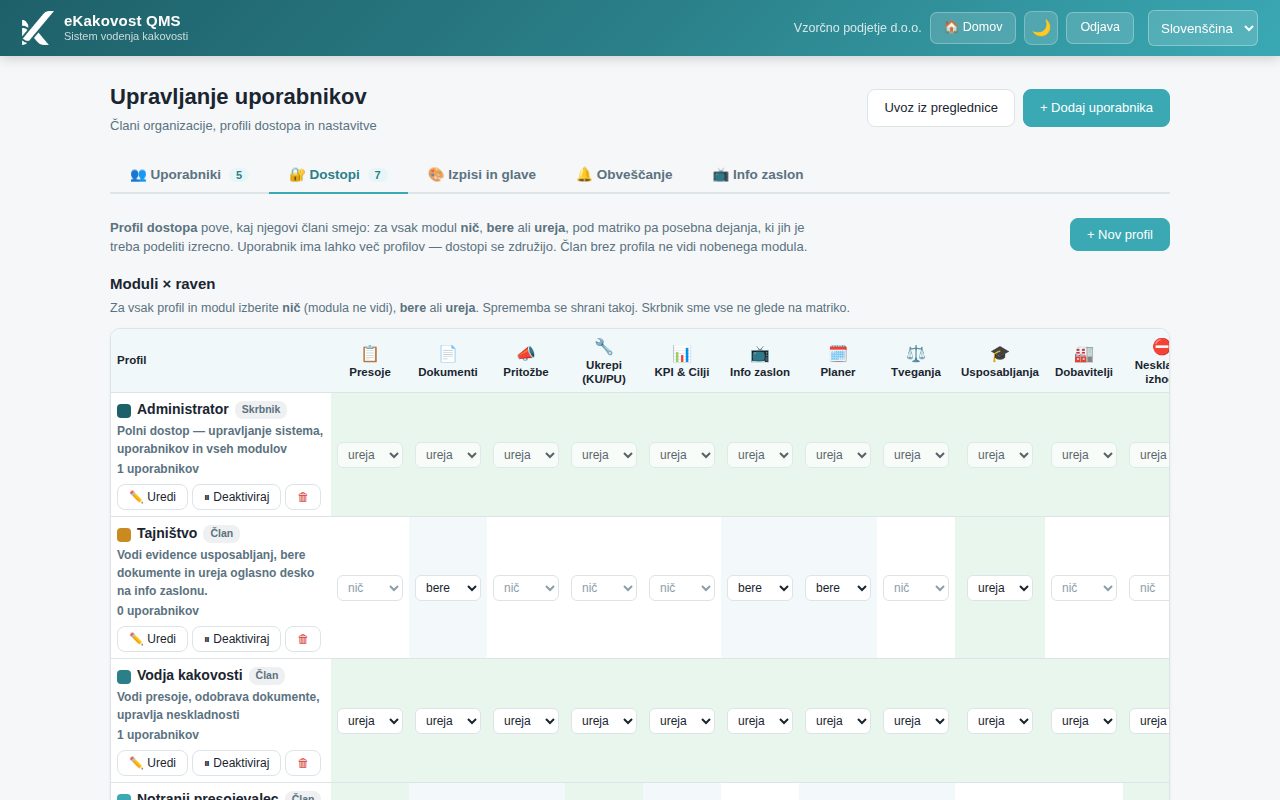
Task: Click the Pritožbe megaphone column icon
Action: (526, 354)
